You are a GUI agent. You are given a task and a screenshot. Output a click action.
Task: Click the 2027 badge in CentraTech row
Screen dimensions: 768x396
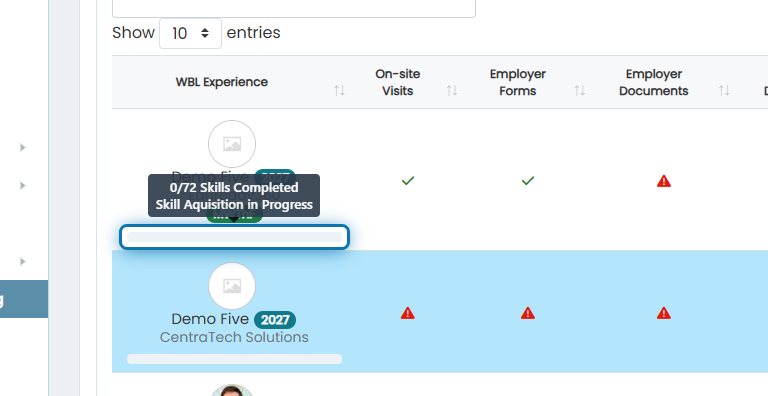point(275,320)
